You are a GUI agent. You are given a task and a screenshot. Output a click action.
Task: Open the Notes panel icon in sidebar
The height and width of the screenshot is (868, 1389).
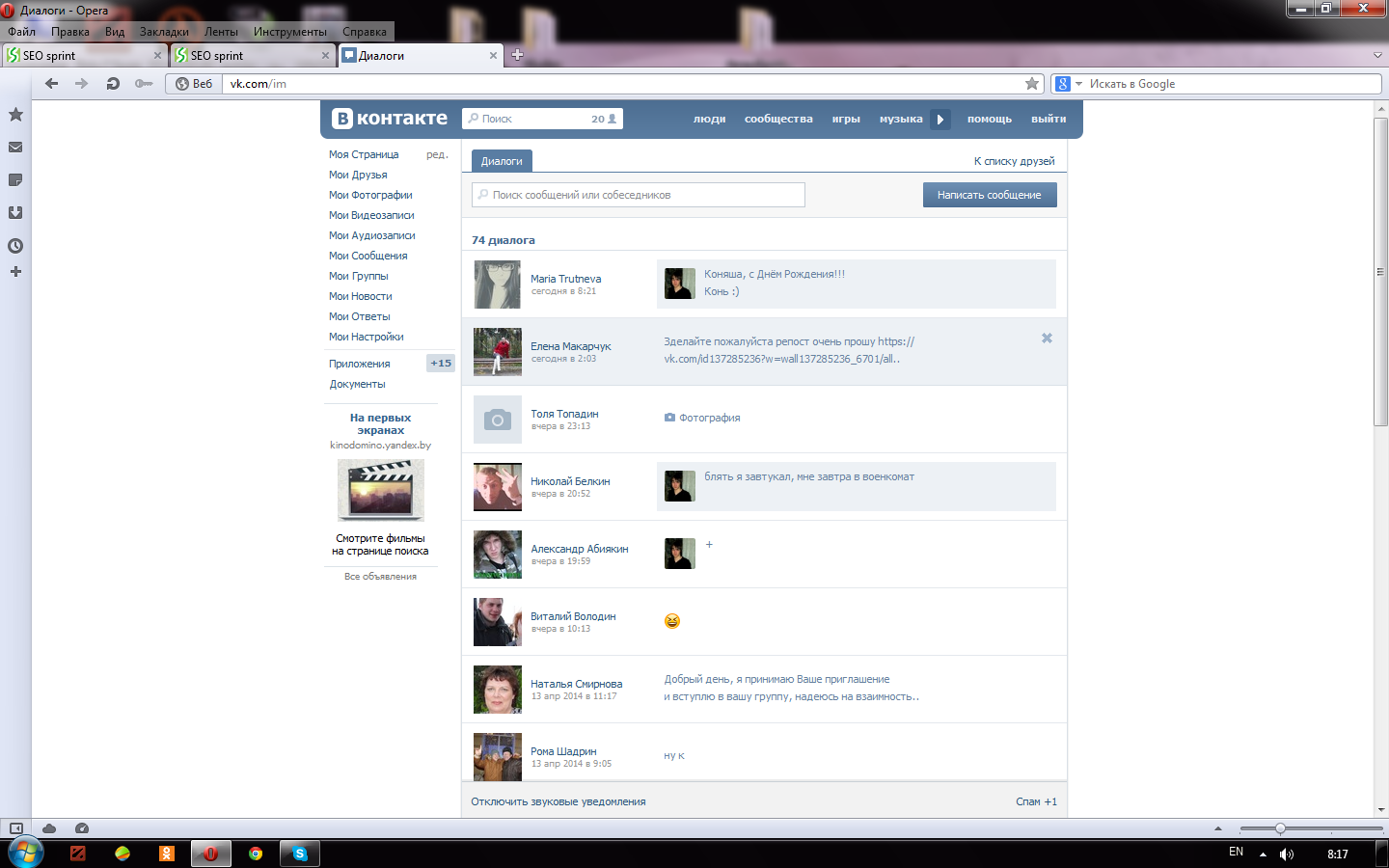(x=15, y=180)
